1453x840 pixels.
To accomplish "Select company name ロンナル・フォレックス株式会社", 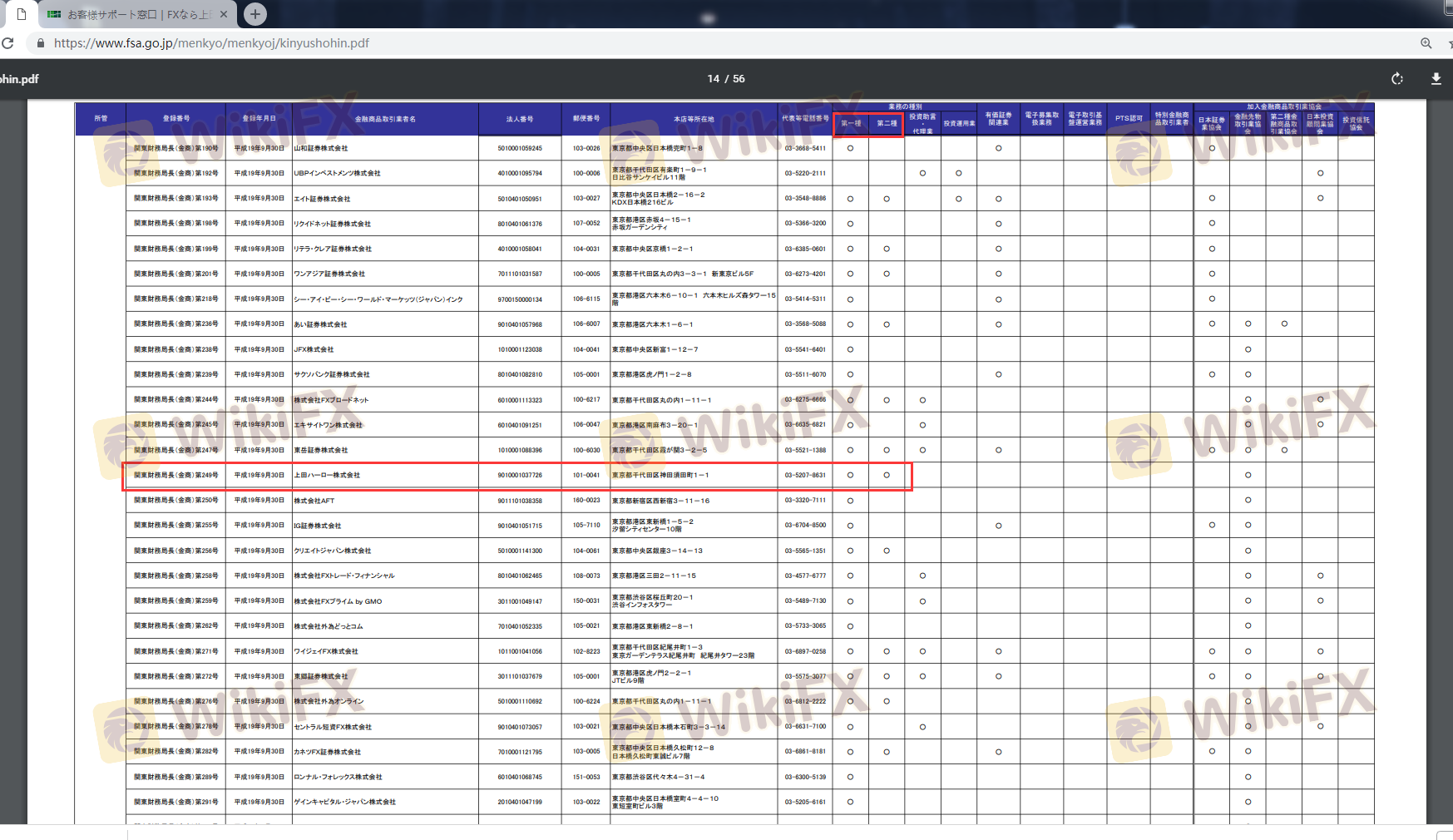I will [x=338, y=777].
